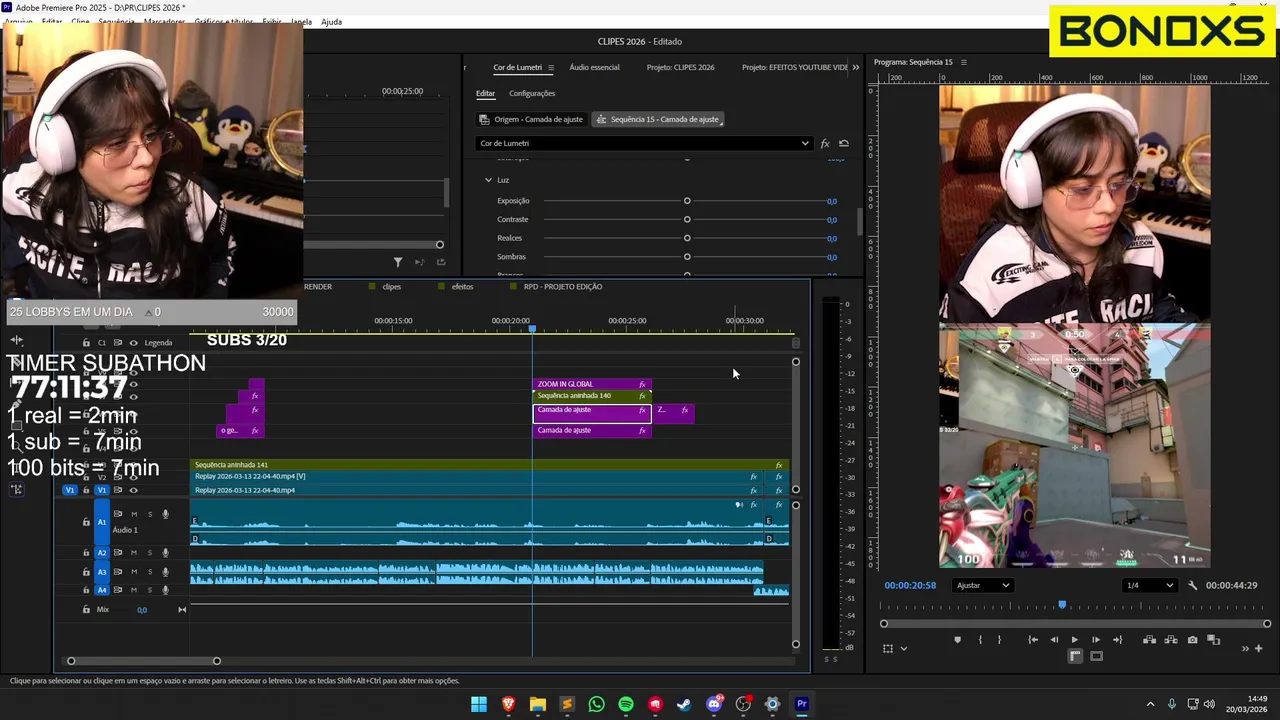
Task: Adjust the Exposição slider
Action: tap(687, 201)
